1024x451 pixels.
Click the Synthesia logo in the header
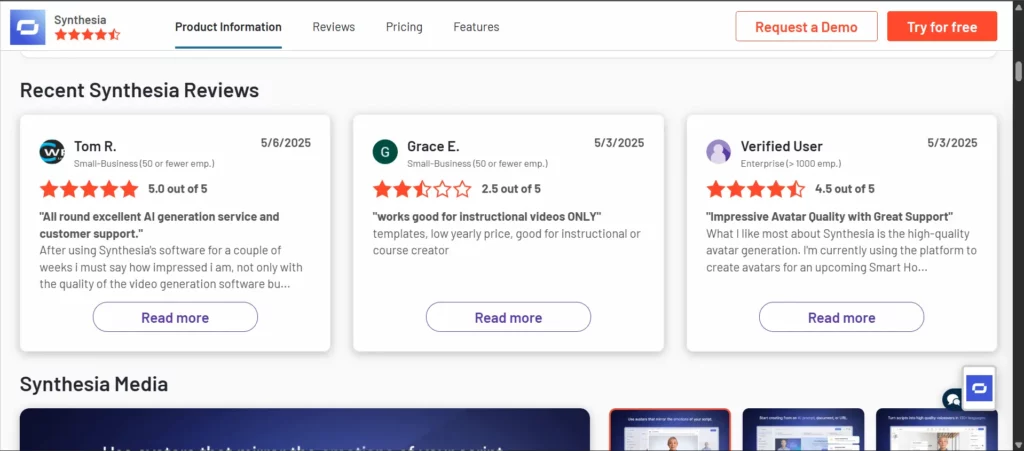point(27,27)
